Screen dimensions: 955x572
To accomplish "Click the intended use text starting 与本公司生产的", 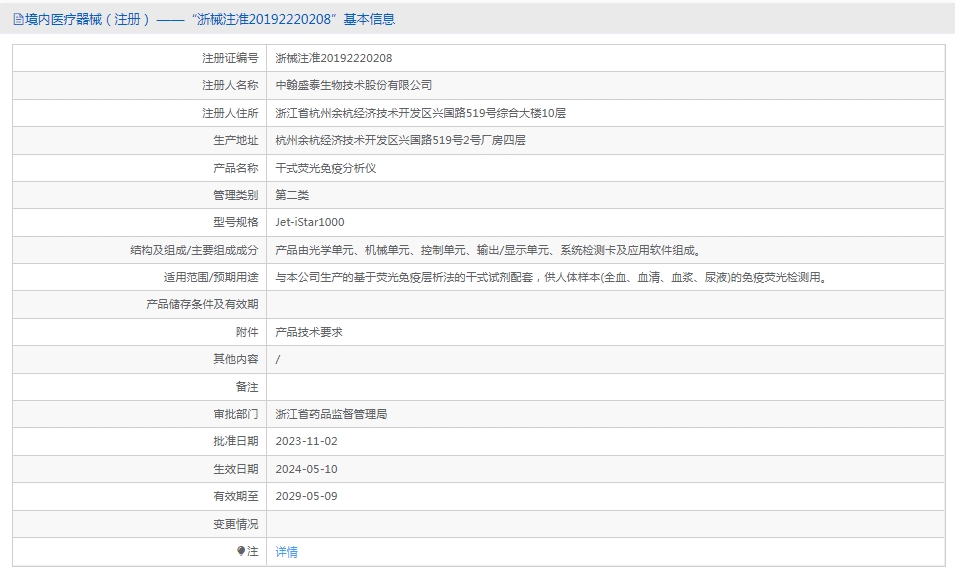I will point(552,277).
